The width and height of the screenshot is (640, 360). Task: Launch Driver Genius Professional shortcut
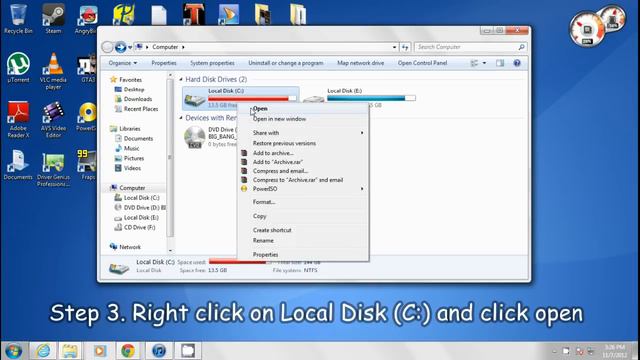pos(53,169)
